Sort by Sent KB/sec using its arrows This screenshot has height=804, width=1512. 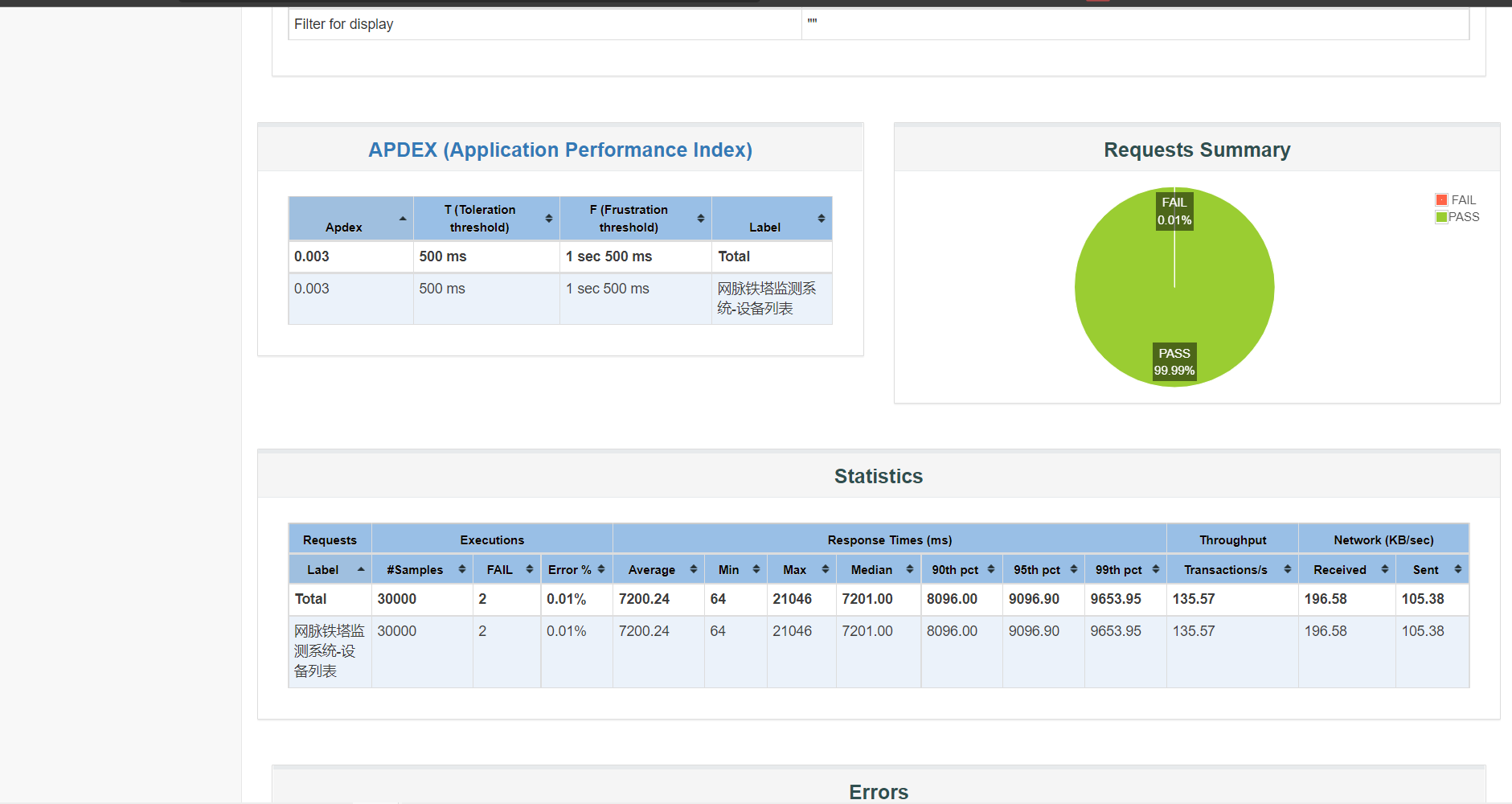click(x=1458, y=569)
